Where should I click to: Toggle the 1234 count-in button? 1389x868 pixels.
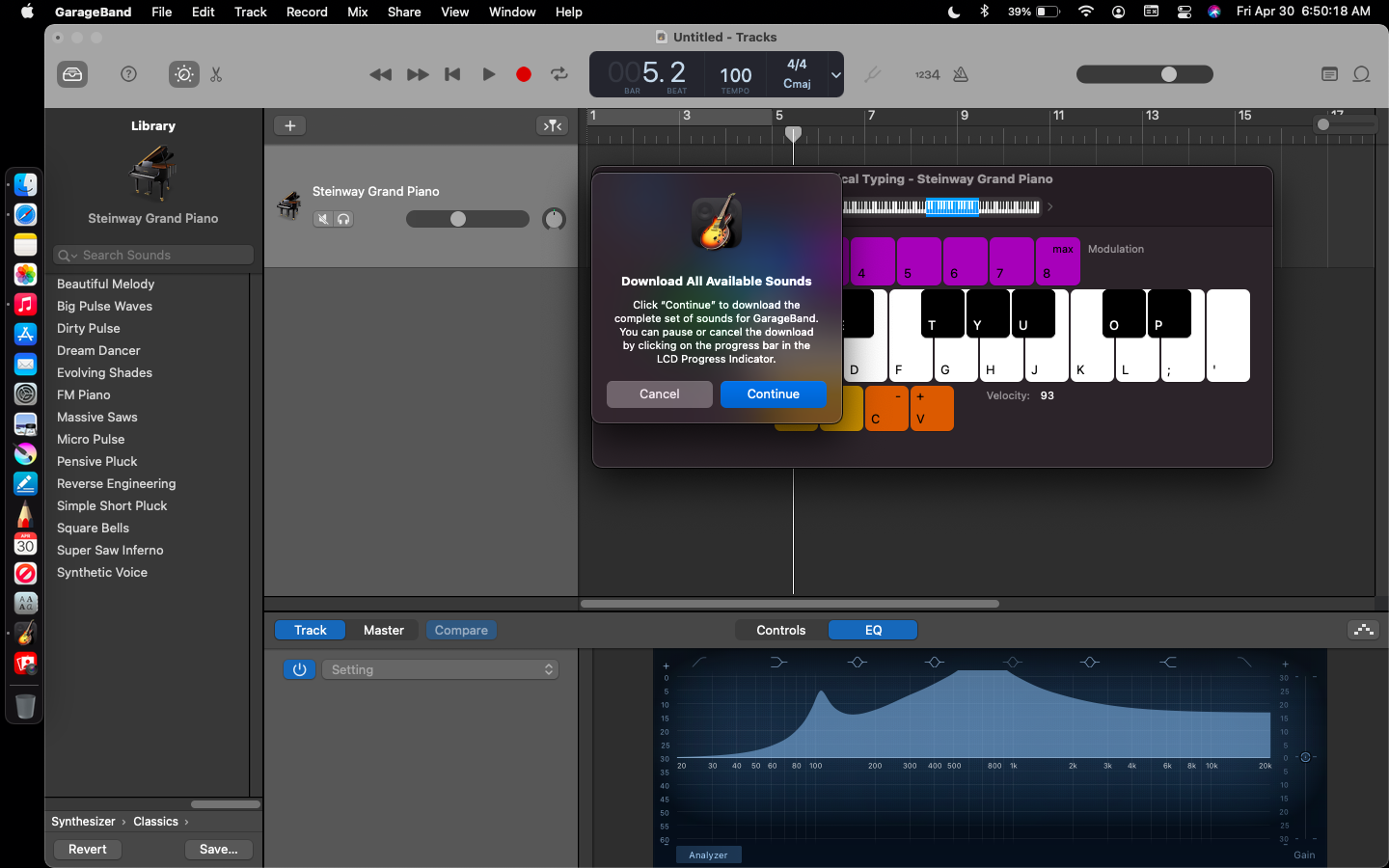click(x=927, y=74)
